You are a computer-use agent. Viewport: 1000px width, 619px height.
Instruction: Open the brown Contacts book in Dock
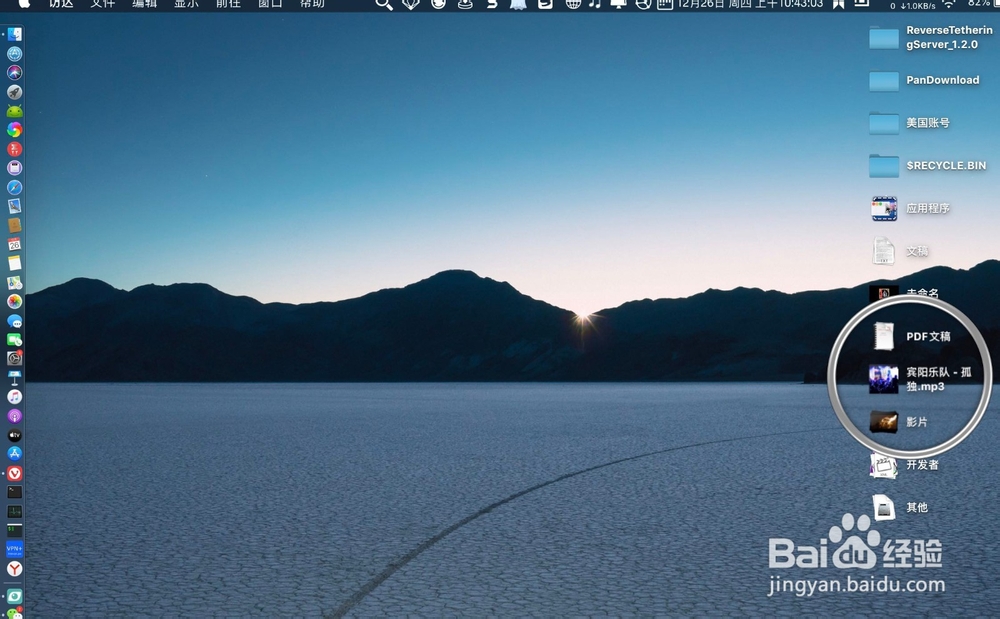click(x=15, y=225)
